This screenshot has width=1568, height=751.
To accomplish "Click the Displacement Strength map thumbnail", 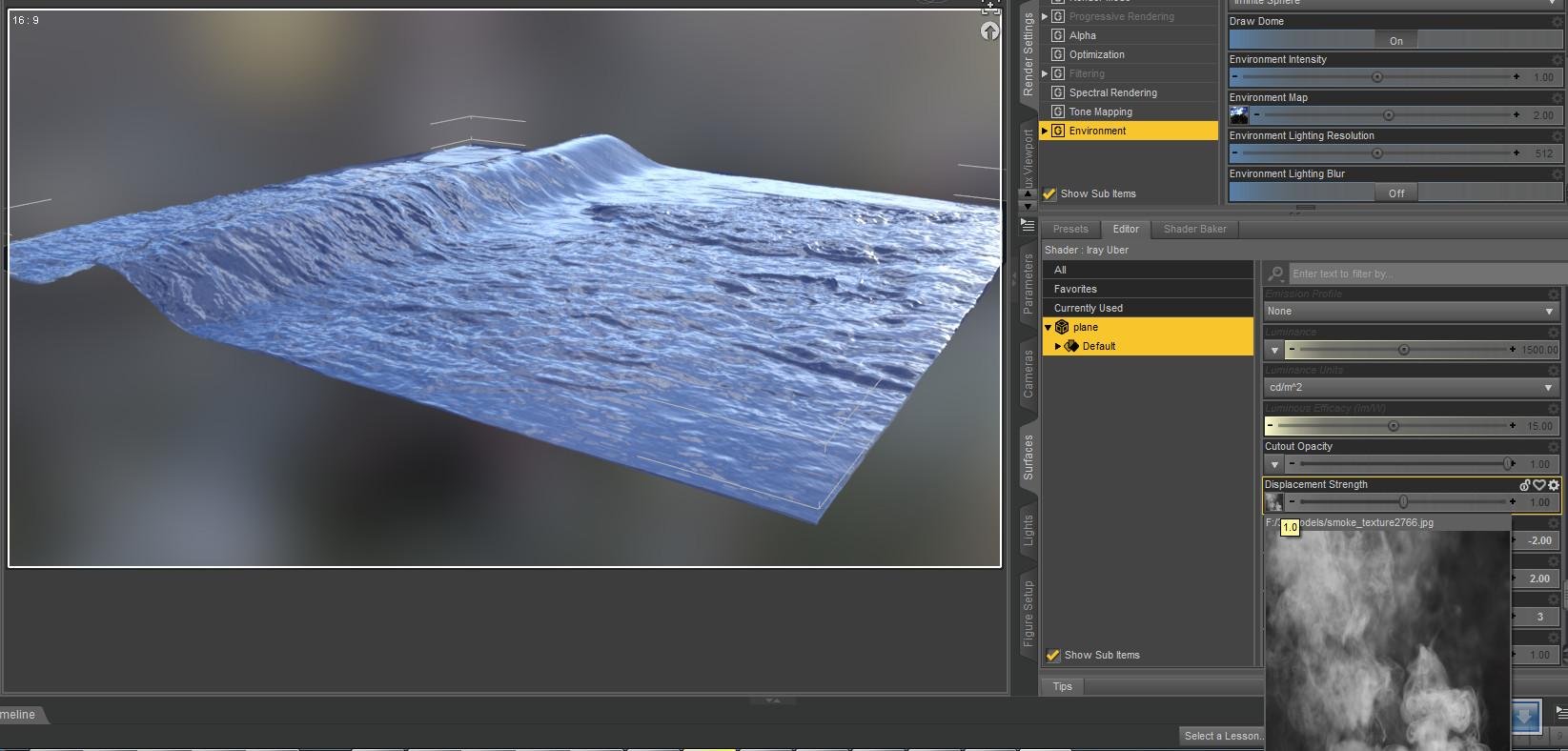I will click(1273, 502).
